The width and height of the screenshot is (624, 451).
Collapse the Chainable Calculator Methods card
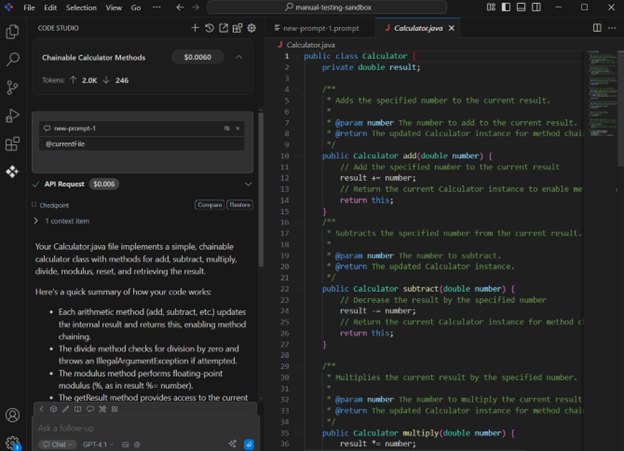point(239,58)
